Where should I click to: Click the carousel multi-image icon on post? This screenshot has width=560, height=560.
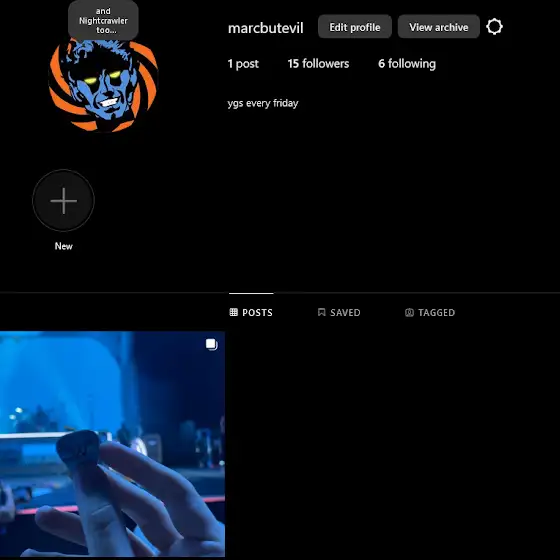[211, 344]
